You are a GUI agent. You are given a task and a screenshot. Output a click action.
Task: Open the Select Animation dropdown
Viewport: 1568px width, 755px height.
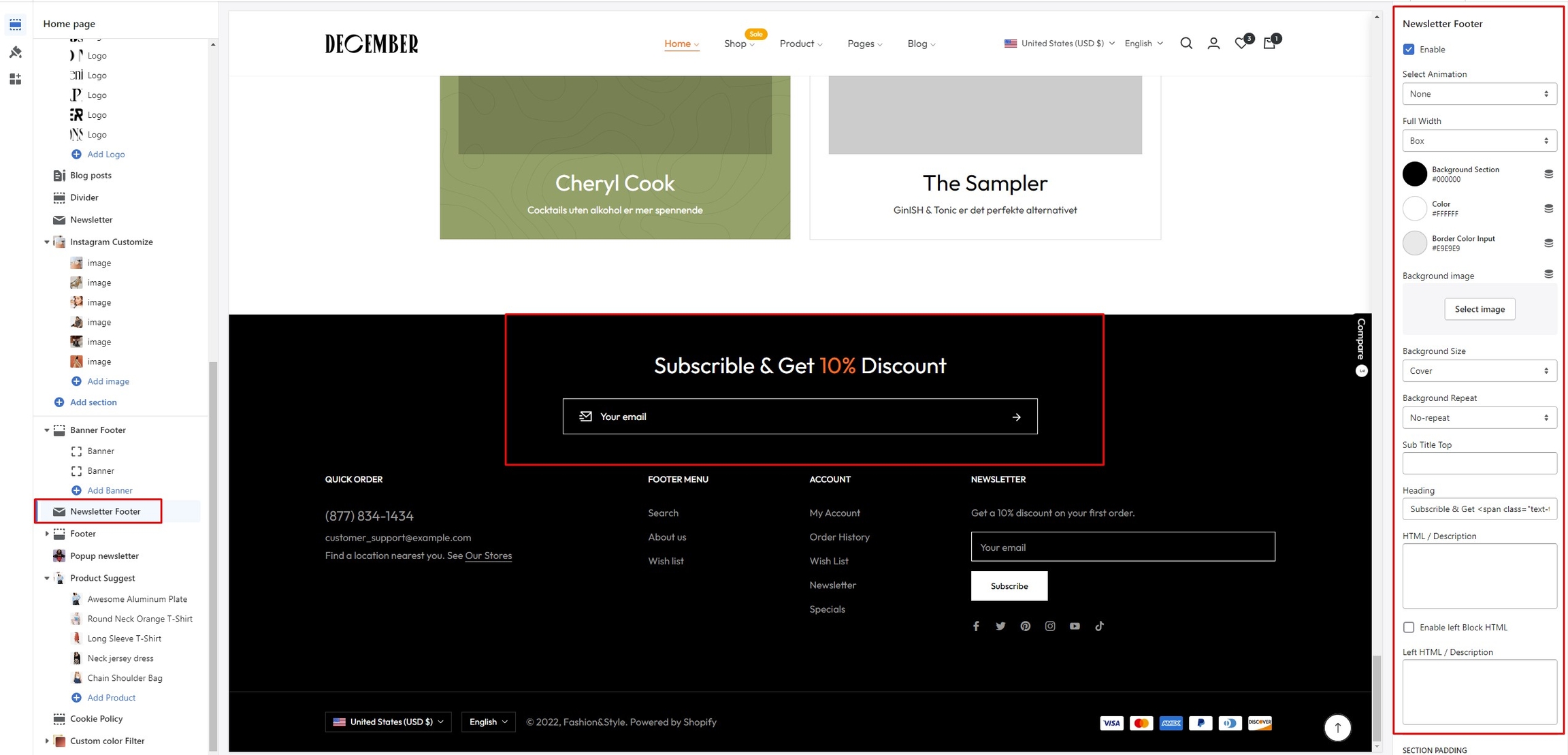1479,94
